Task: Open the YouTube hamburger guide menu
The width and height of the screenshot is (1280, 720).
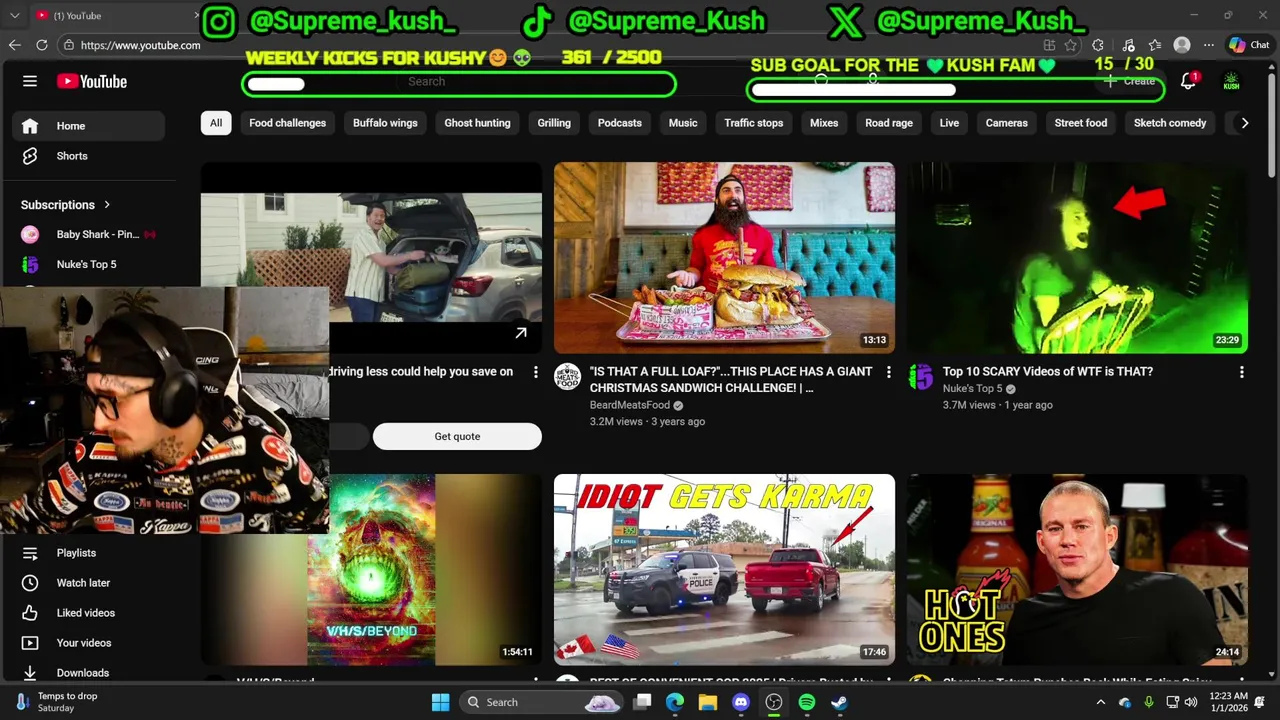Action: coord(30,81)
